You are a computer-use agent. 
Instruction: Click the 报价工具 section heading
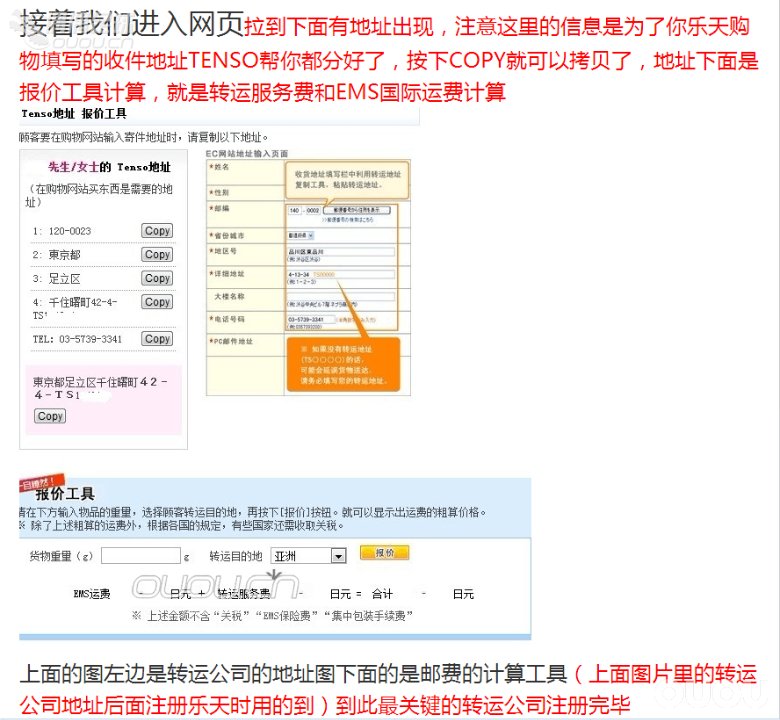65,494
